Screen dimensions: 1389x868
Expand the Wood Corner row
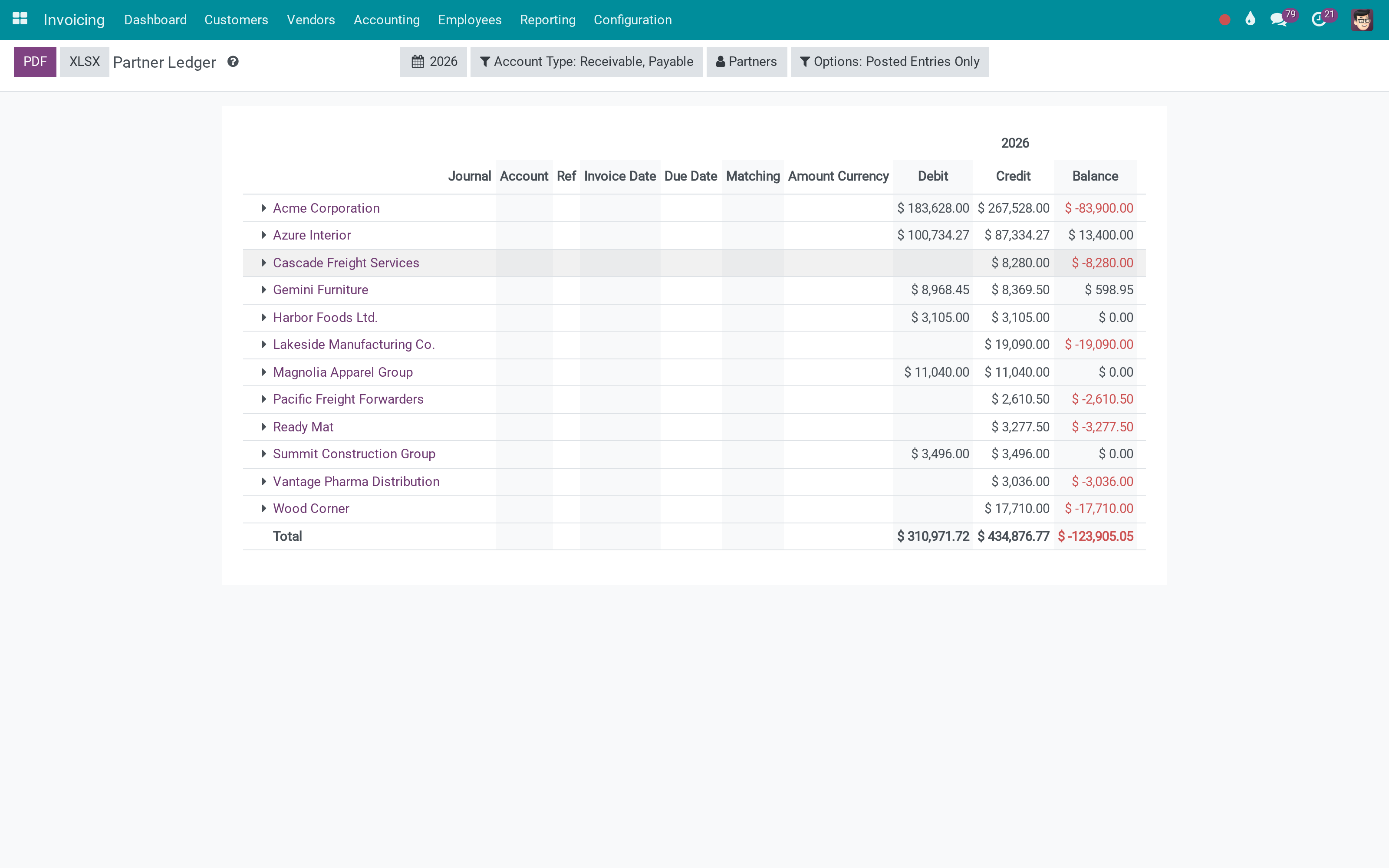tap(263, 508)
